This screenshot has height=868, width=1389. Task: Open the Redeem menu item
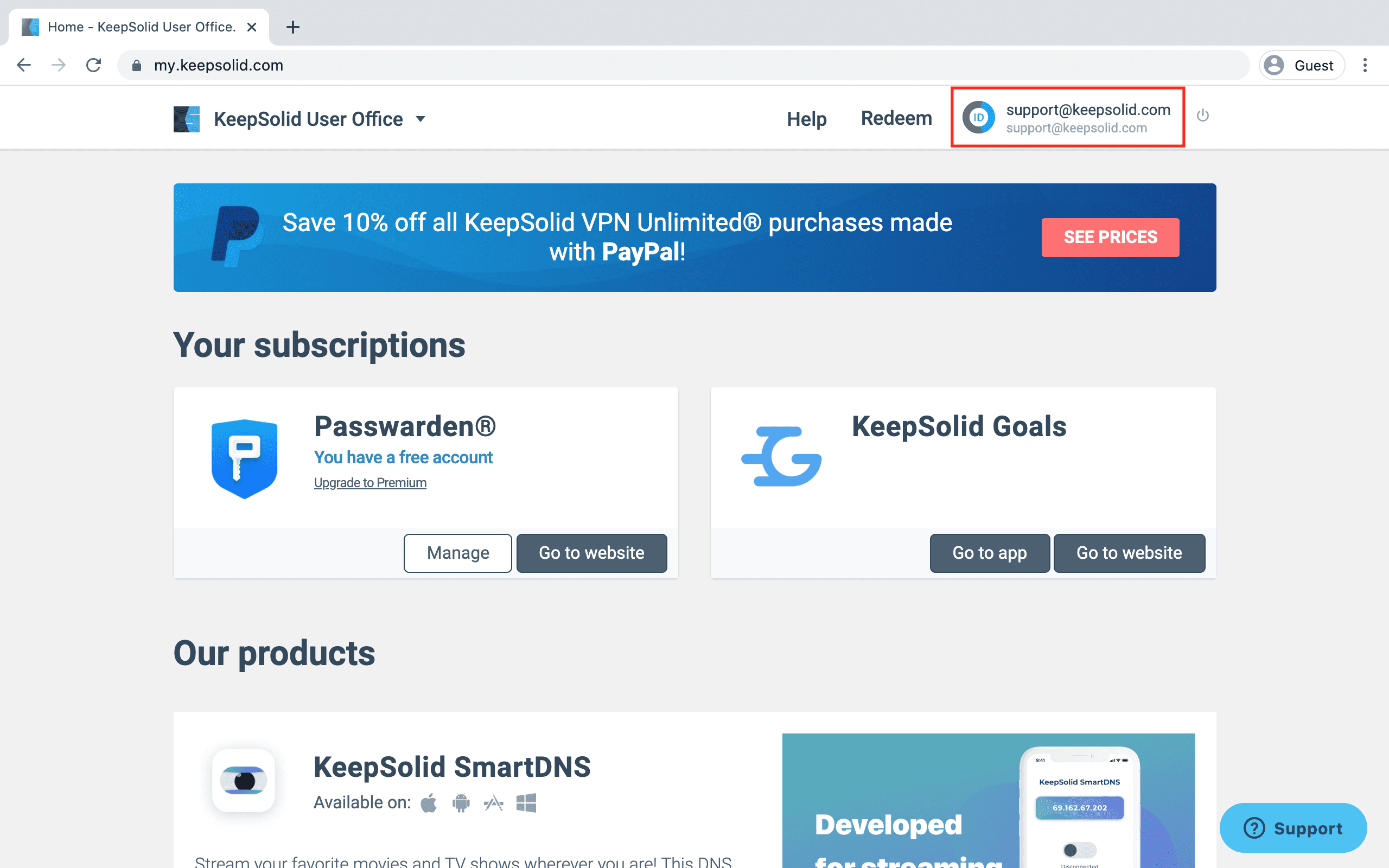click(896, 118)
